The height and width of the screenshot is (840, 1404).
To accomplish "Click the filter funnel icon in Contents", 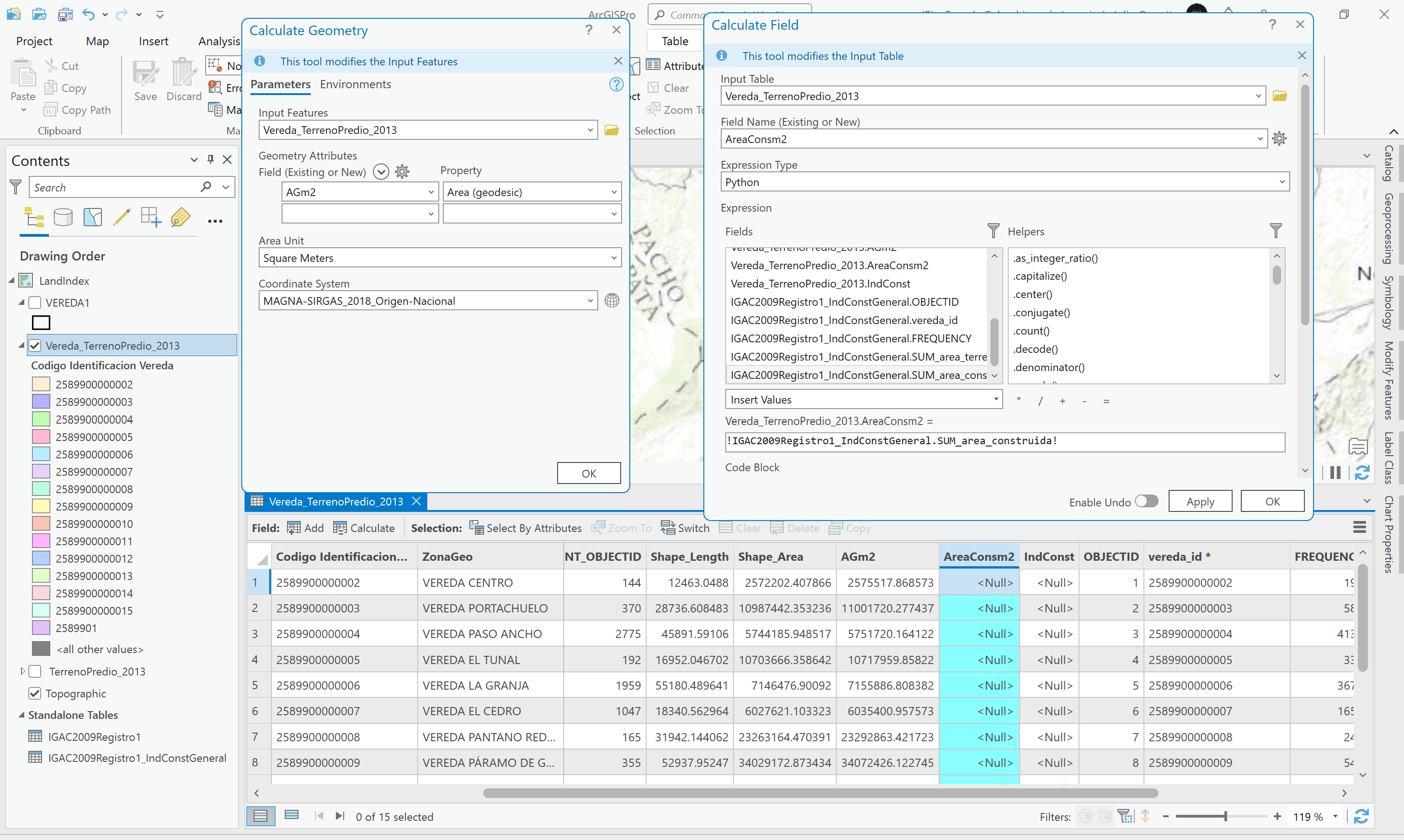I will (16, 187).
